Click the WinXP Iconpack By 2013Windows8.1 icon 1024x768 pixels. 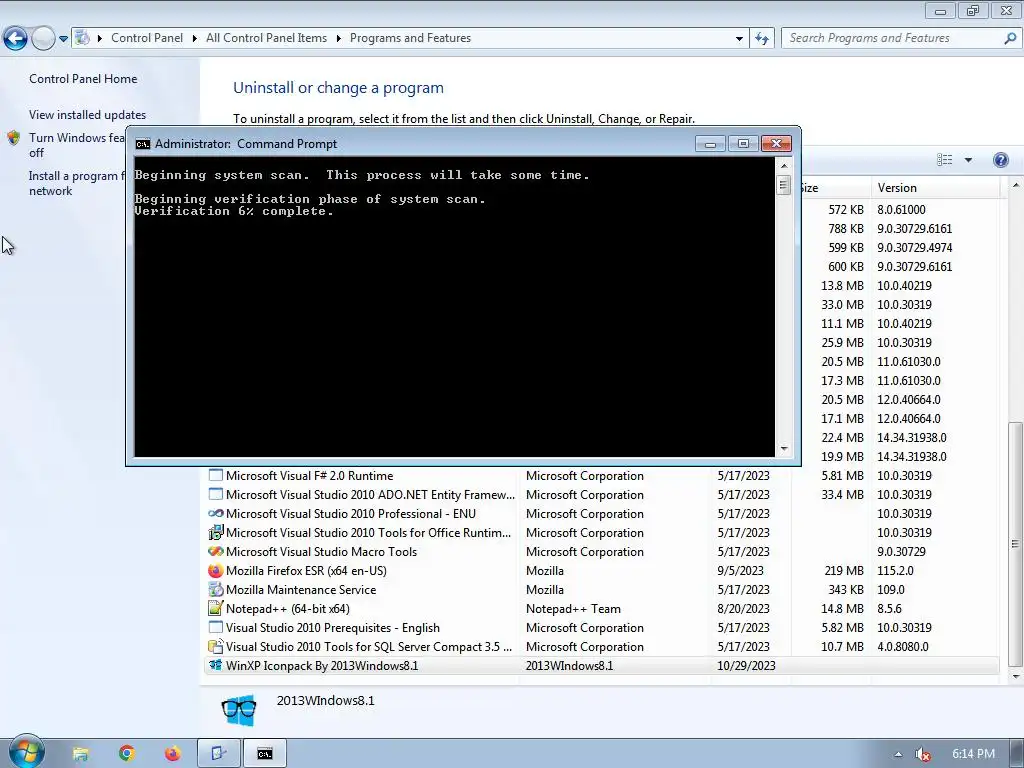pos(216,665)
